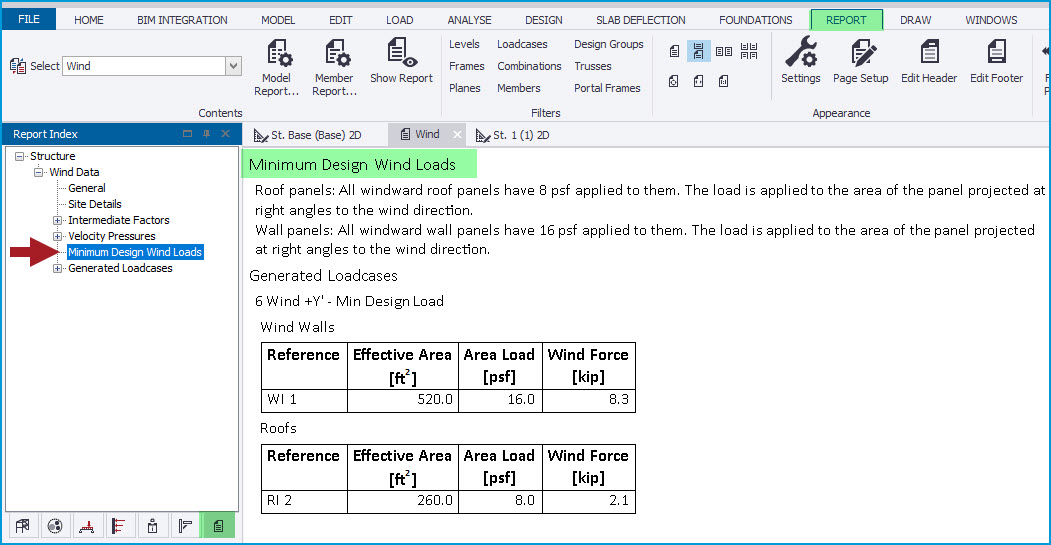Select Site Details in Report Index
The image size is (1051, 545).
pyautogui.click(x=94, y=204)
